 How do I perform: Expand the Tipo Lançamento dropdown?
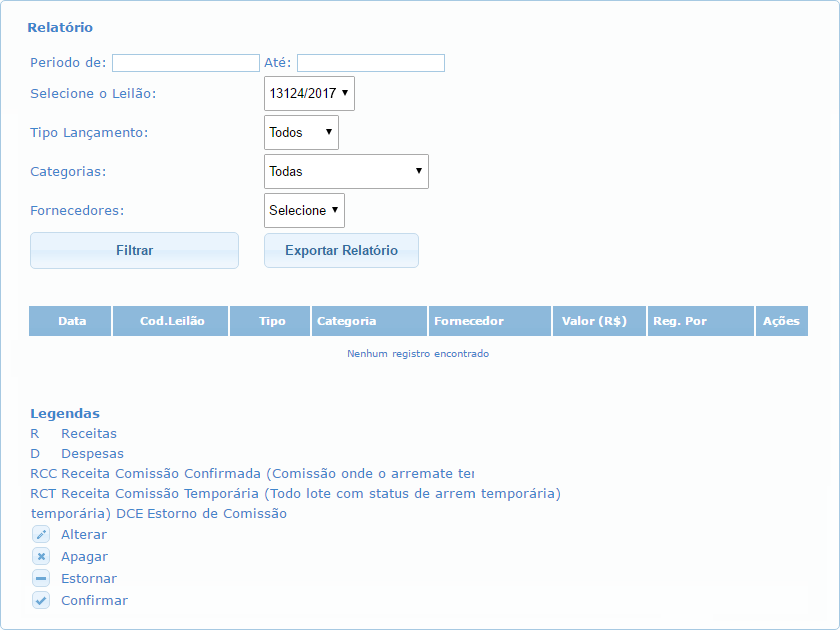(301, 132)
